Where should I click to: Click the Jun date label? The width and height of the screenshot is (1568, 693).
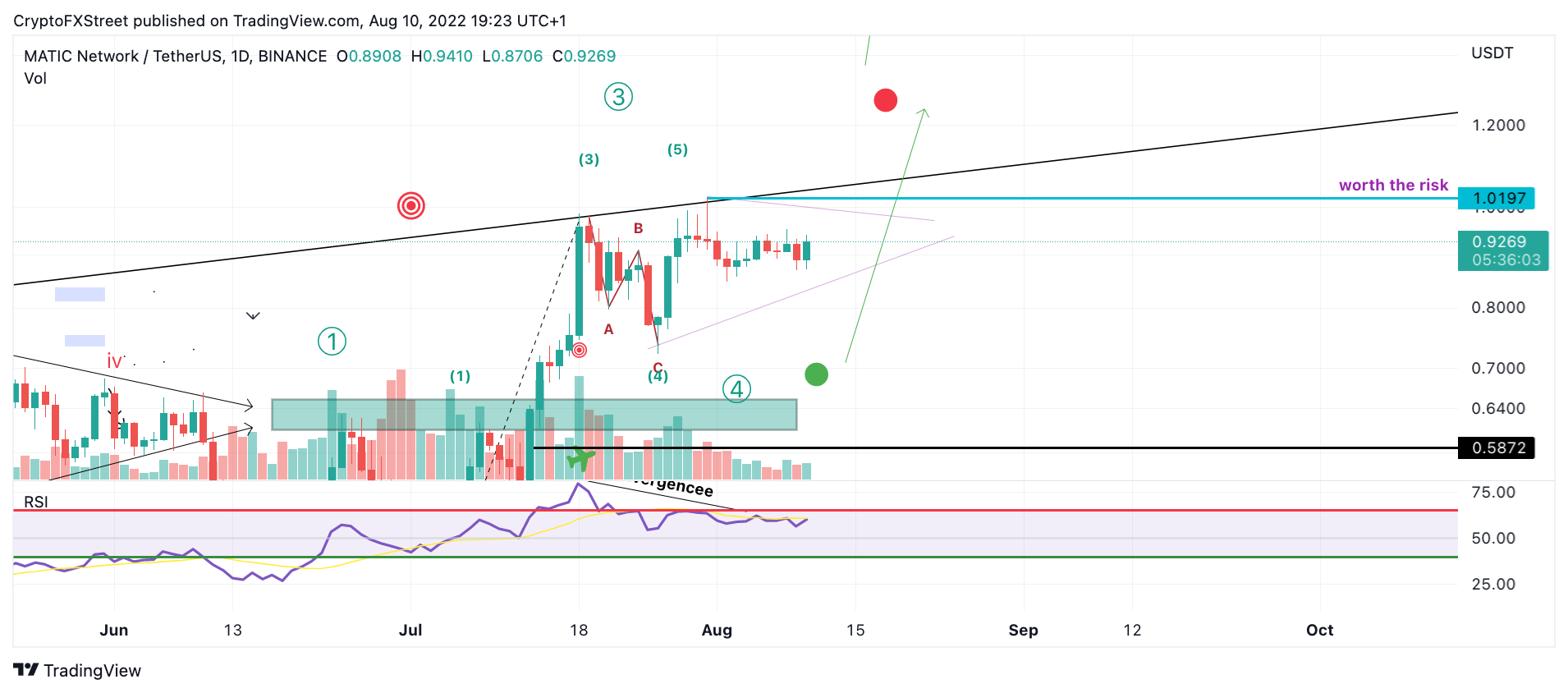(114, 630)
